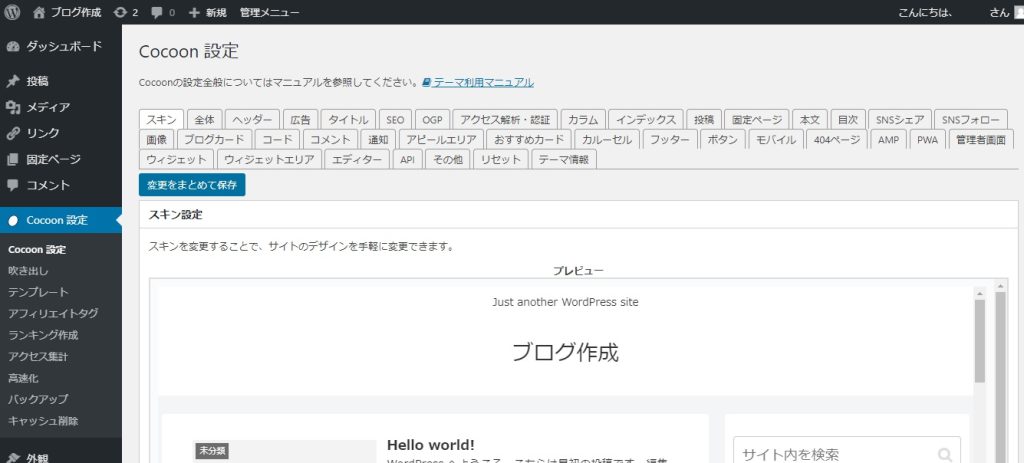Screen dimensions: 1024x463
Task: Open アフィリエイトタグ submenu item
Action: coord(53,313)
